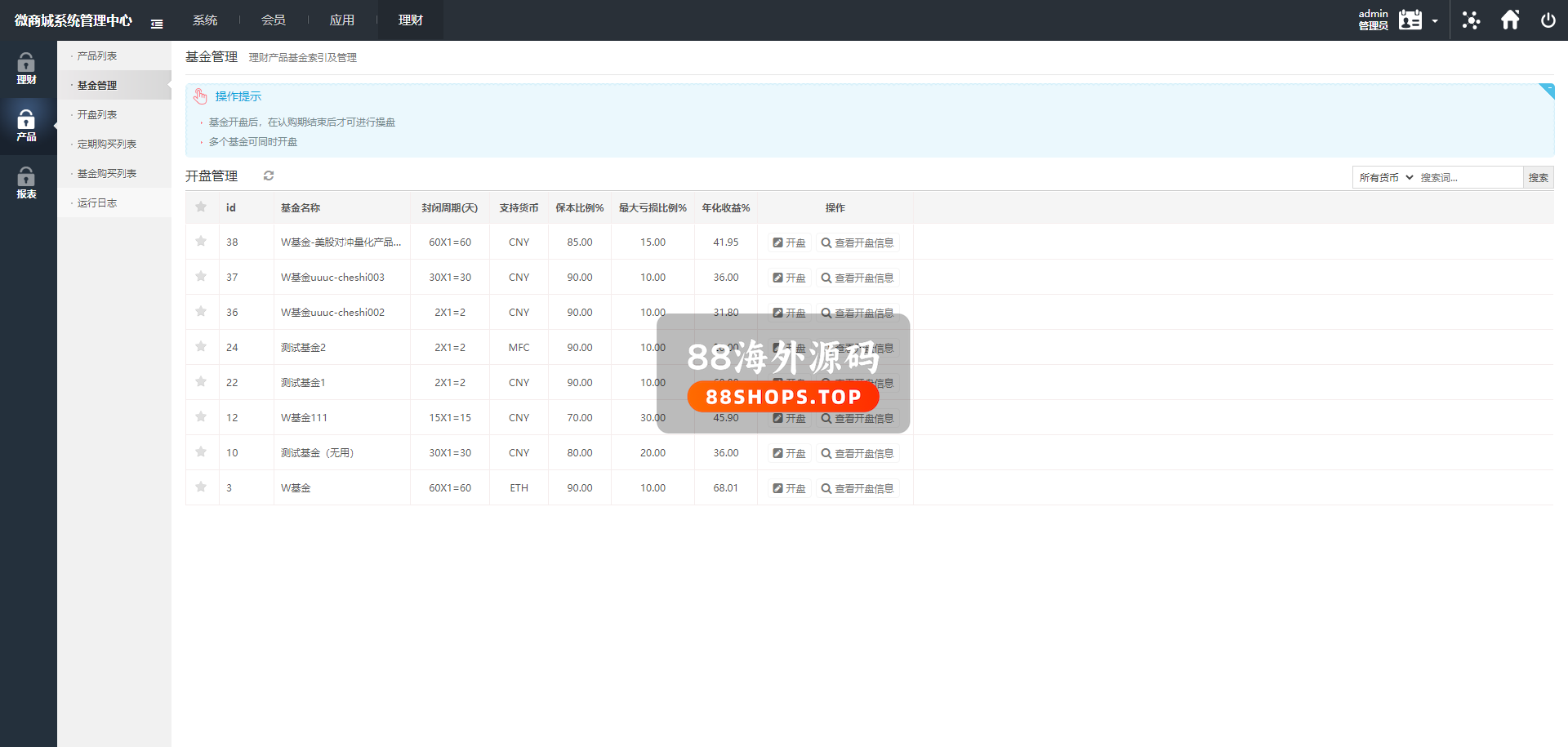Go to home via house icon

tap(1510, 20)
